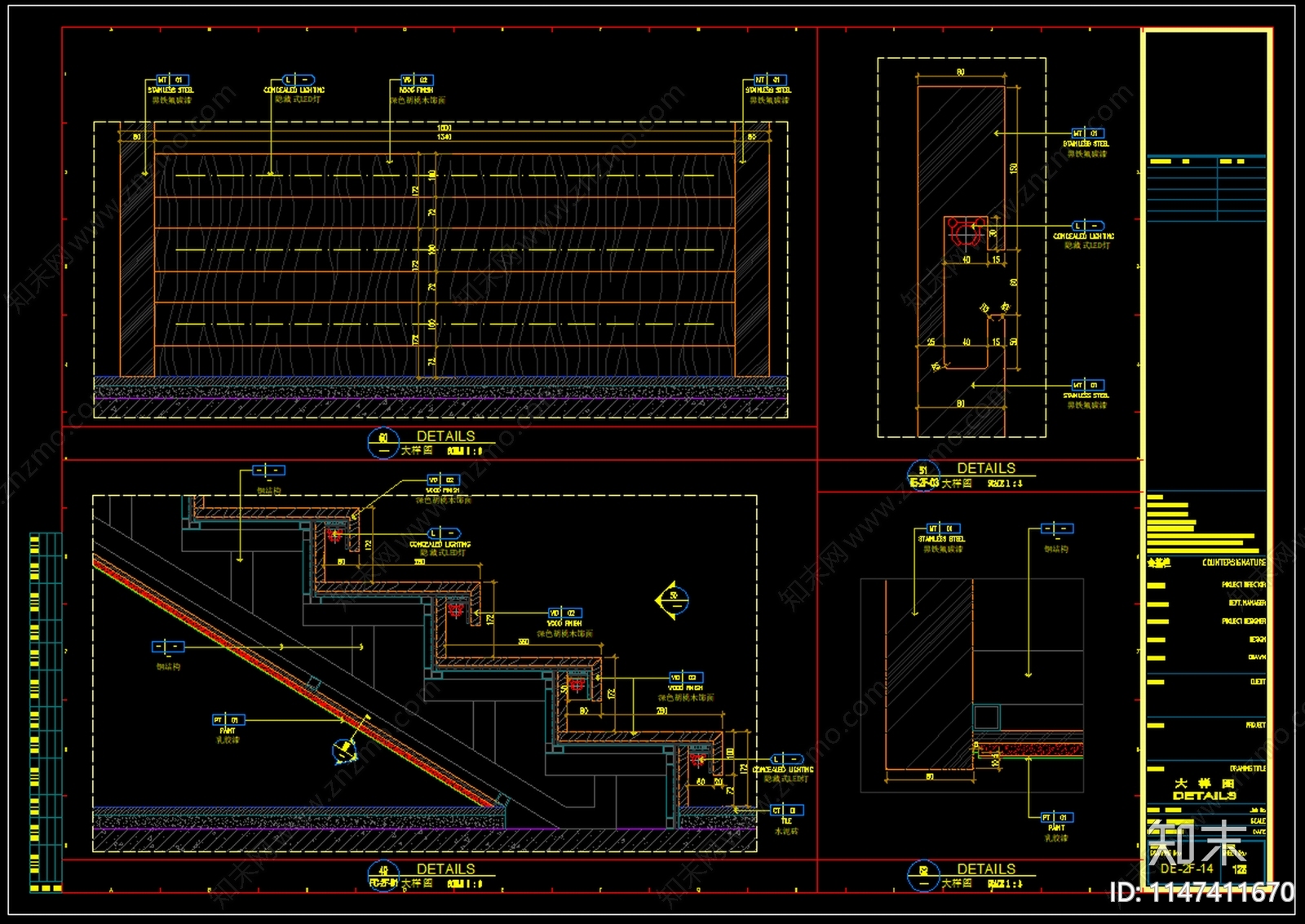Select the WD 02 wood finish tag above the elevation
This screenshot has width=1305, height=924.
pyautogui.click(x=417, y=80)
